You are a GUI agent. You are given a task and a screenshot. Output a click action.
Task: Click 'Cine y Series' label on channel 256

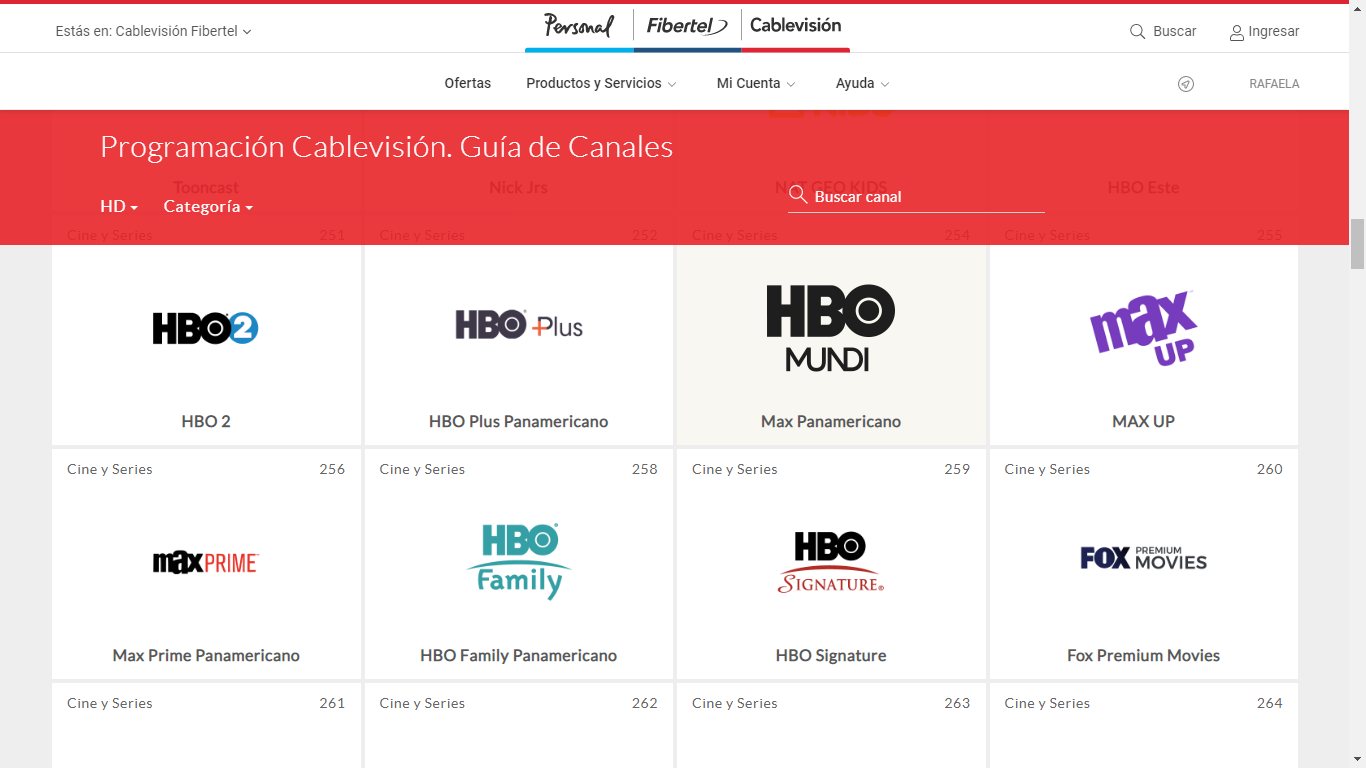(110, 469)
